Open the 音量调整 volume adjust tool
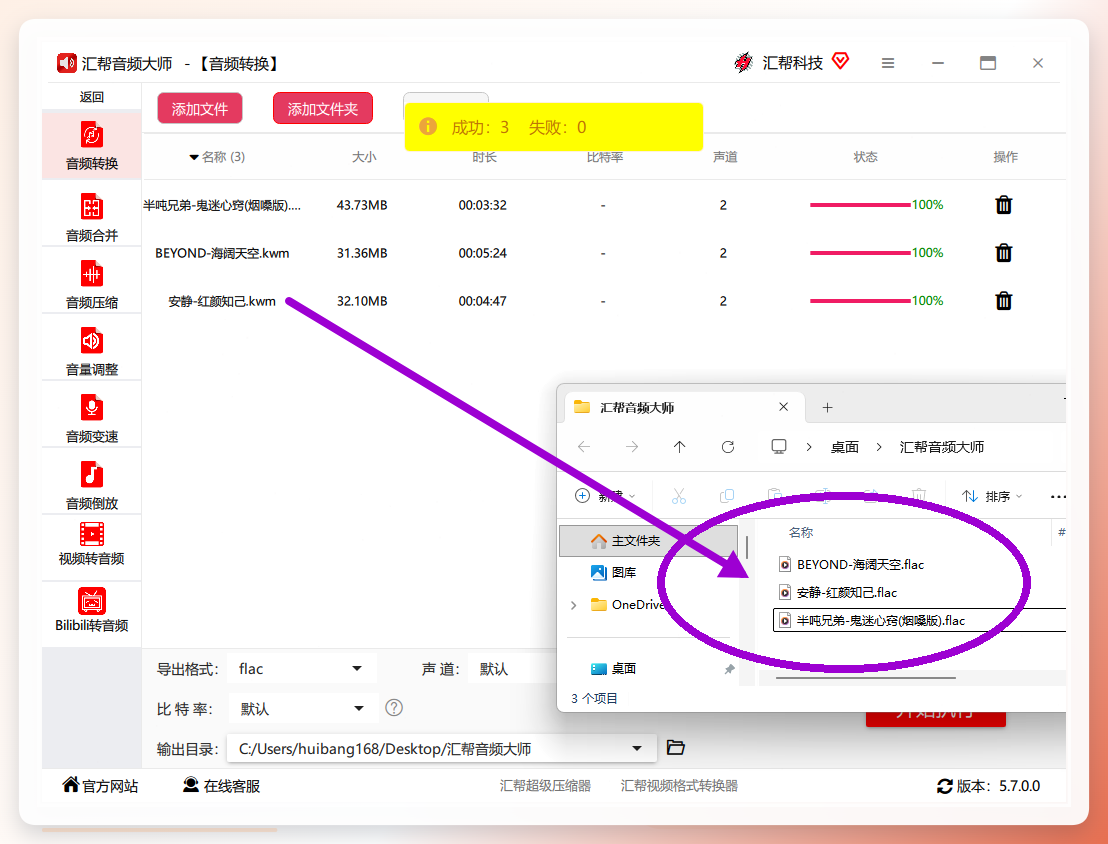 [x=92, y=351]
